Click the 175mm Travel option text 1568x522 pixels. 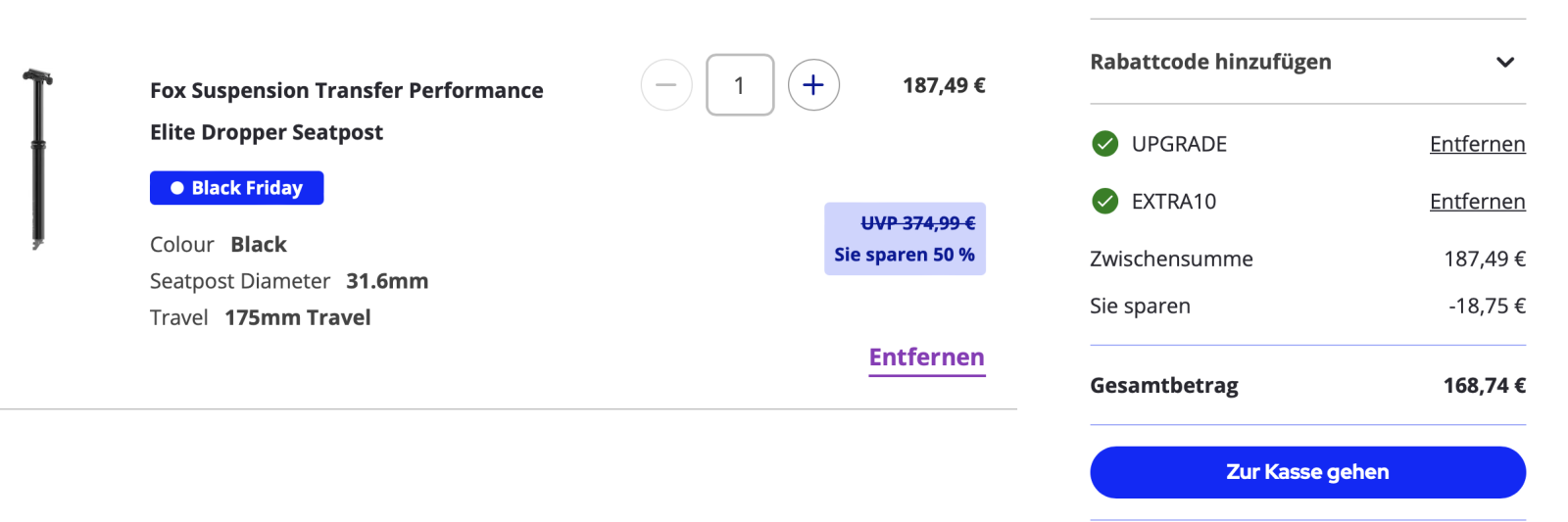pos(297,317)
